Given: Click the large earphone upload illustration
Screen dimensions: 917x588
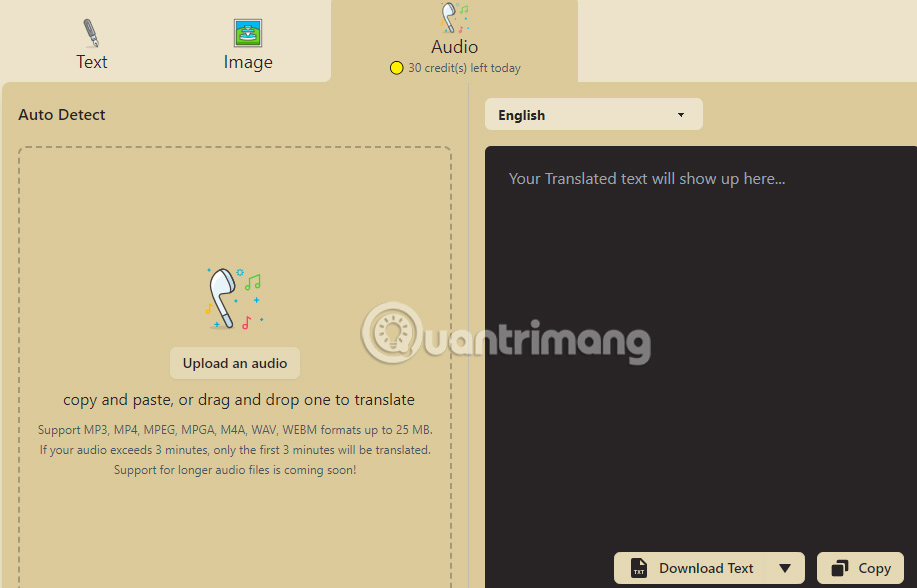Looking at the screenshot, I should tap(235, 298).
